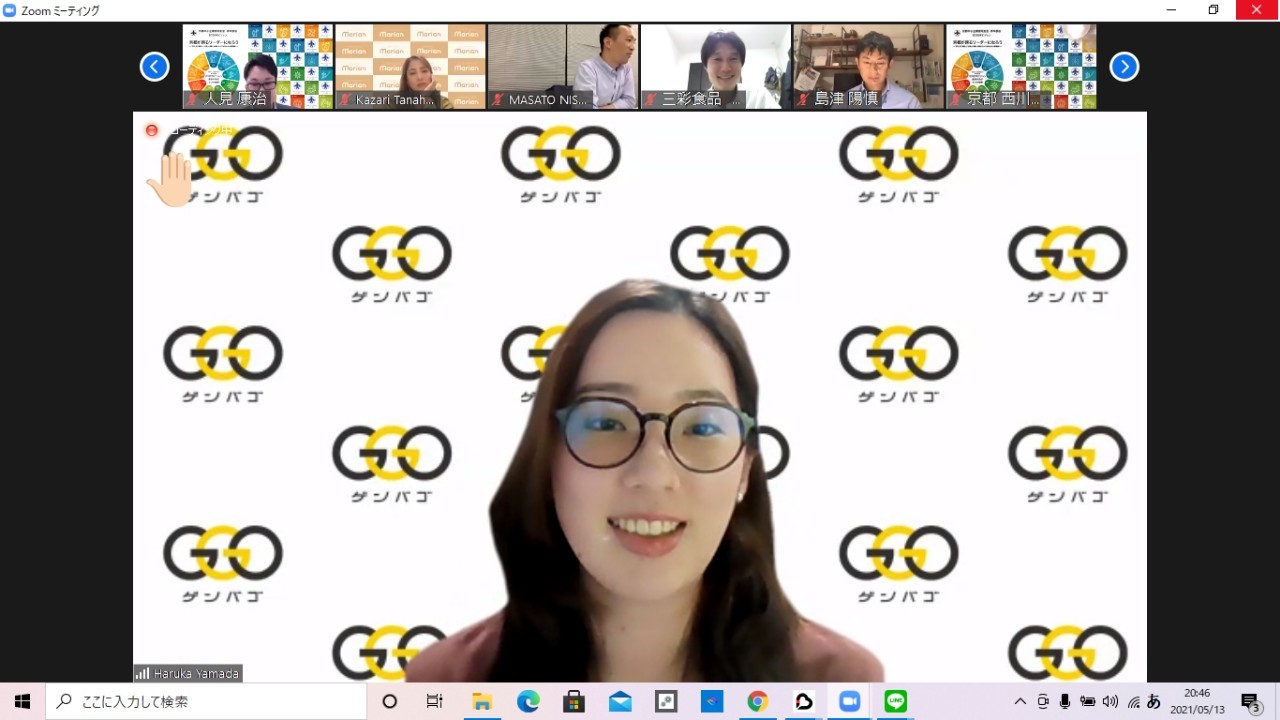Open Wi-Fi network settings in tray
1280x720 pixels.
[x=1133, y=702]
